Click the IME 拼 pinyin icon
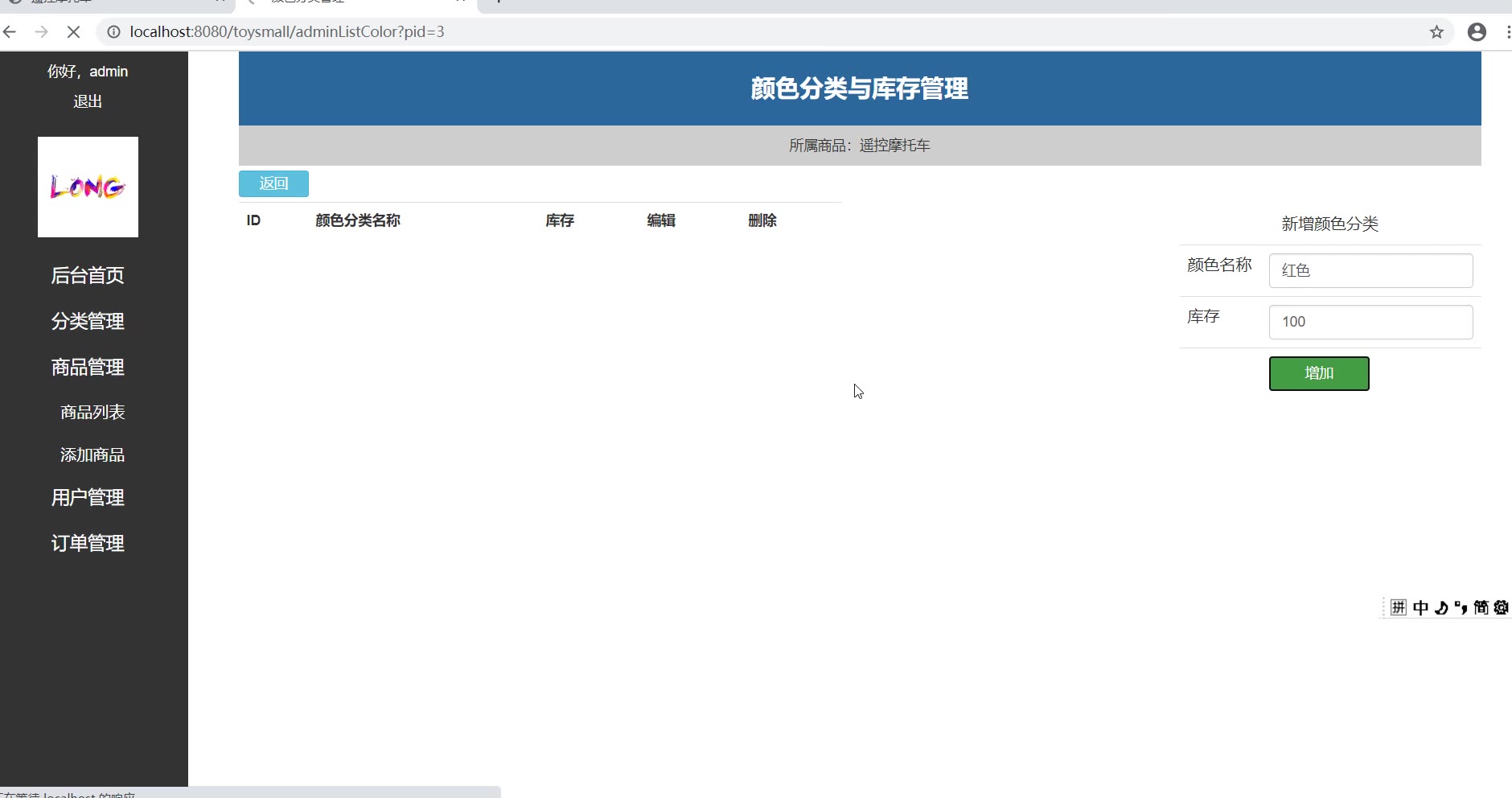Image resolution: width=1512 pixels, height=798 pixels. pyautogui.click(x=1399, y=607)
